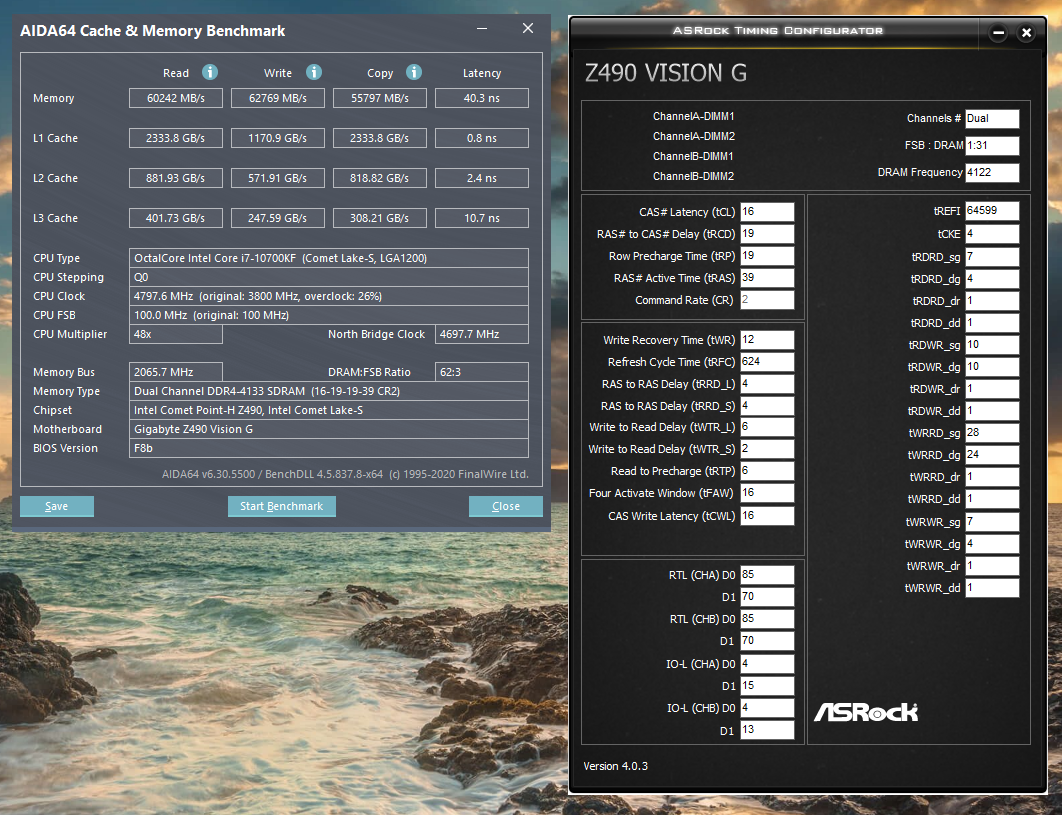Select L1 Cache read 2333.8 GB/s value
The image size is (1062, 815).
(176, 138)
